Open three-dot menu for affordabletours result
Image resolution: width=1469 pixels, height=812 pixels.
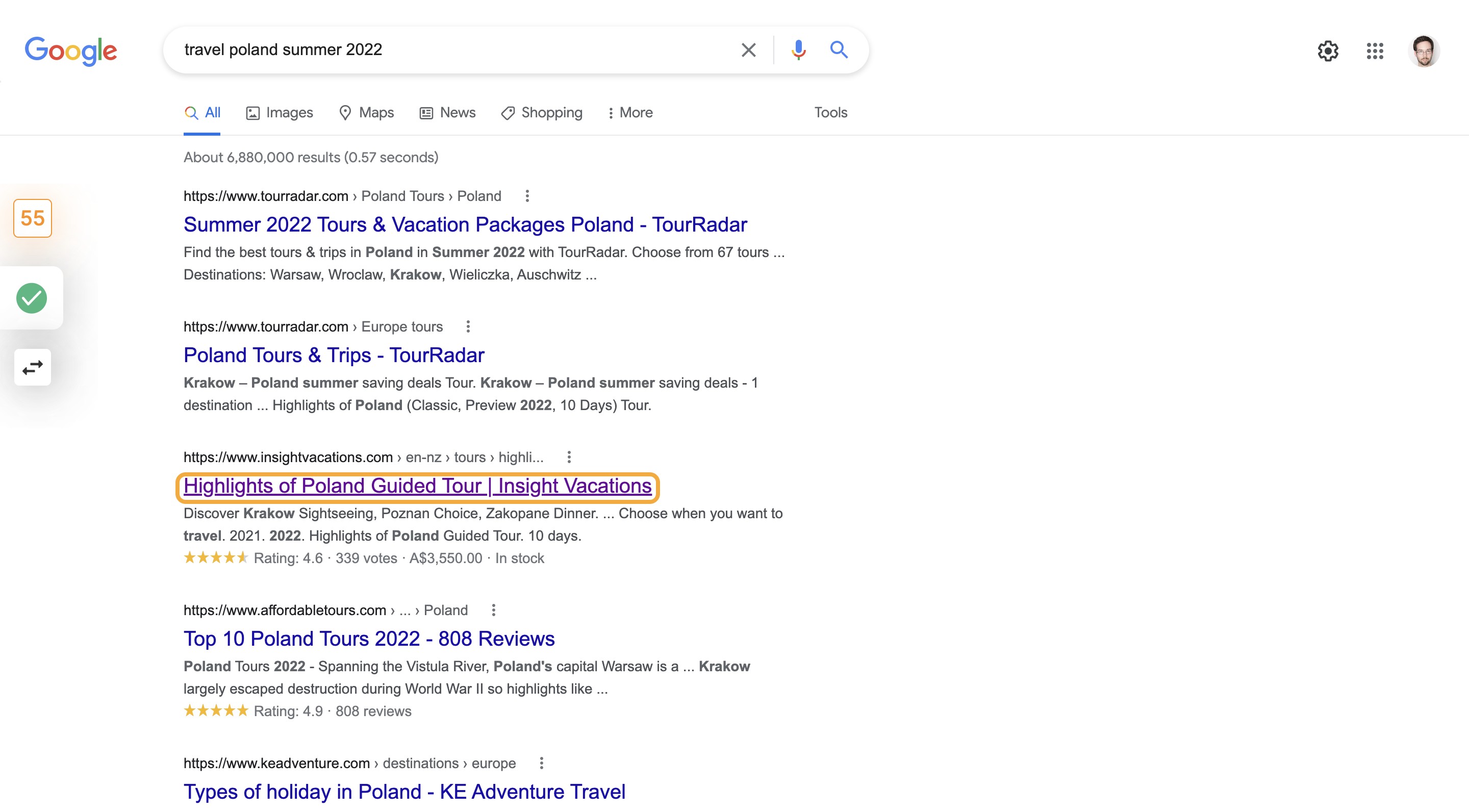coord(493,610)
